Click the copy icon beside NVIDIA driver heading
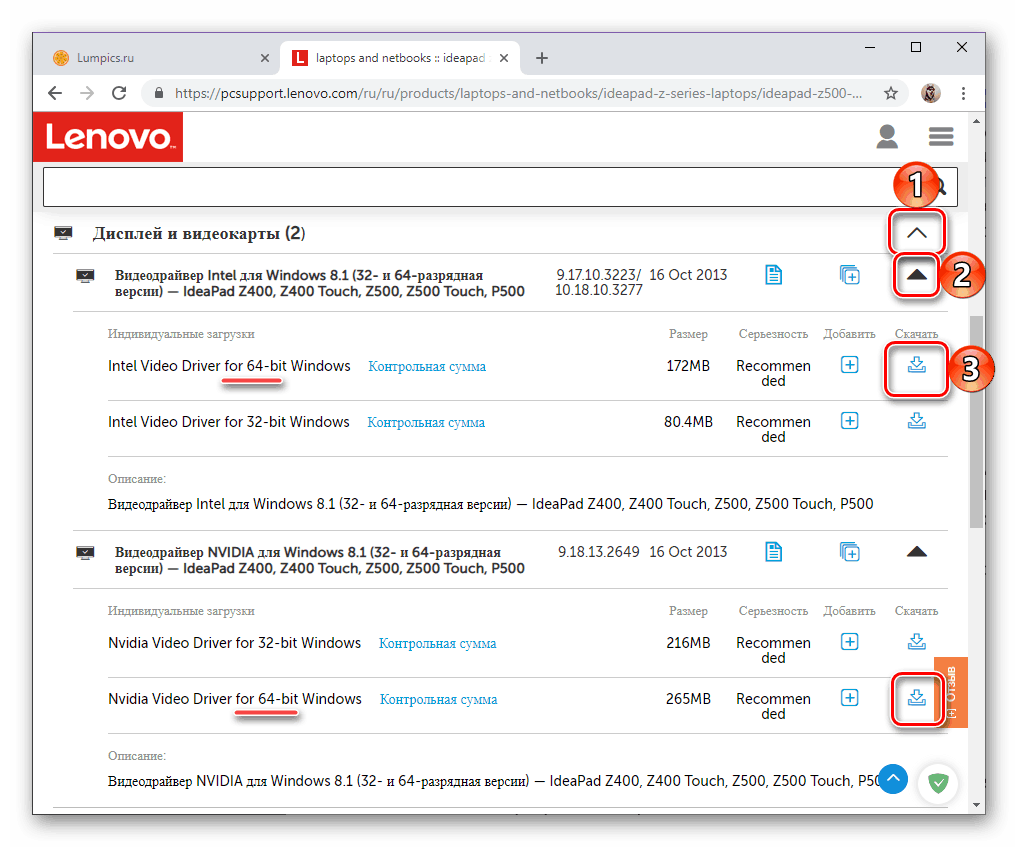 coord(849,551)
